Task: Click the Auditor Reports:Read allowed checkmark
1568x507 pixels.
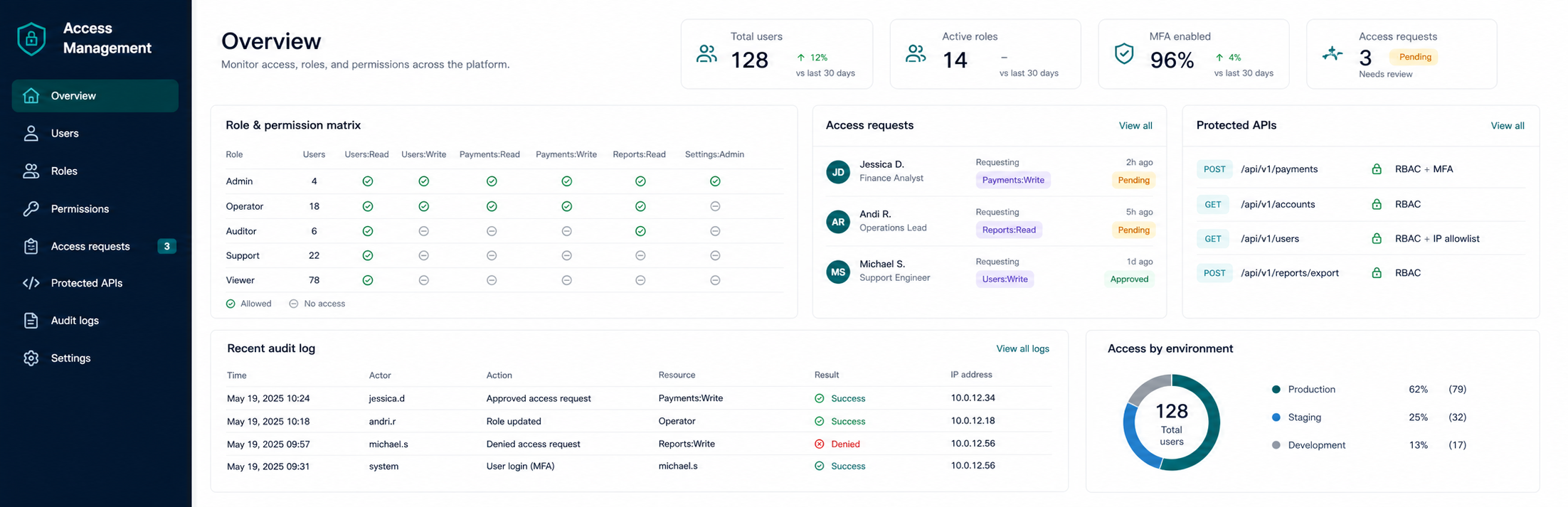Action: tap(640, 231)
